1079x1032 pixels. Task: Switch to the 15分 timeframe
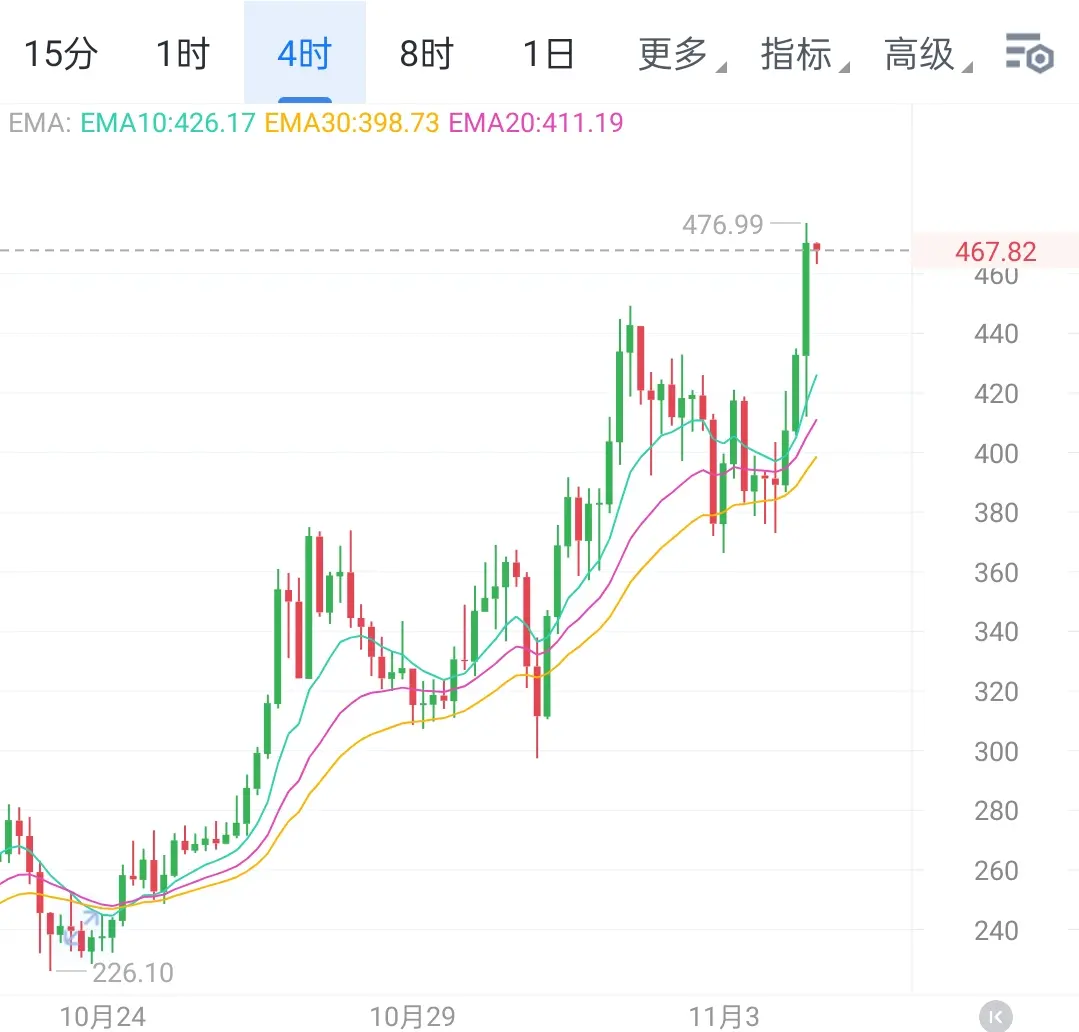click(x=61, y=54)
